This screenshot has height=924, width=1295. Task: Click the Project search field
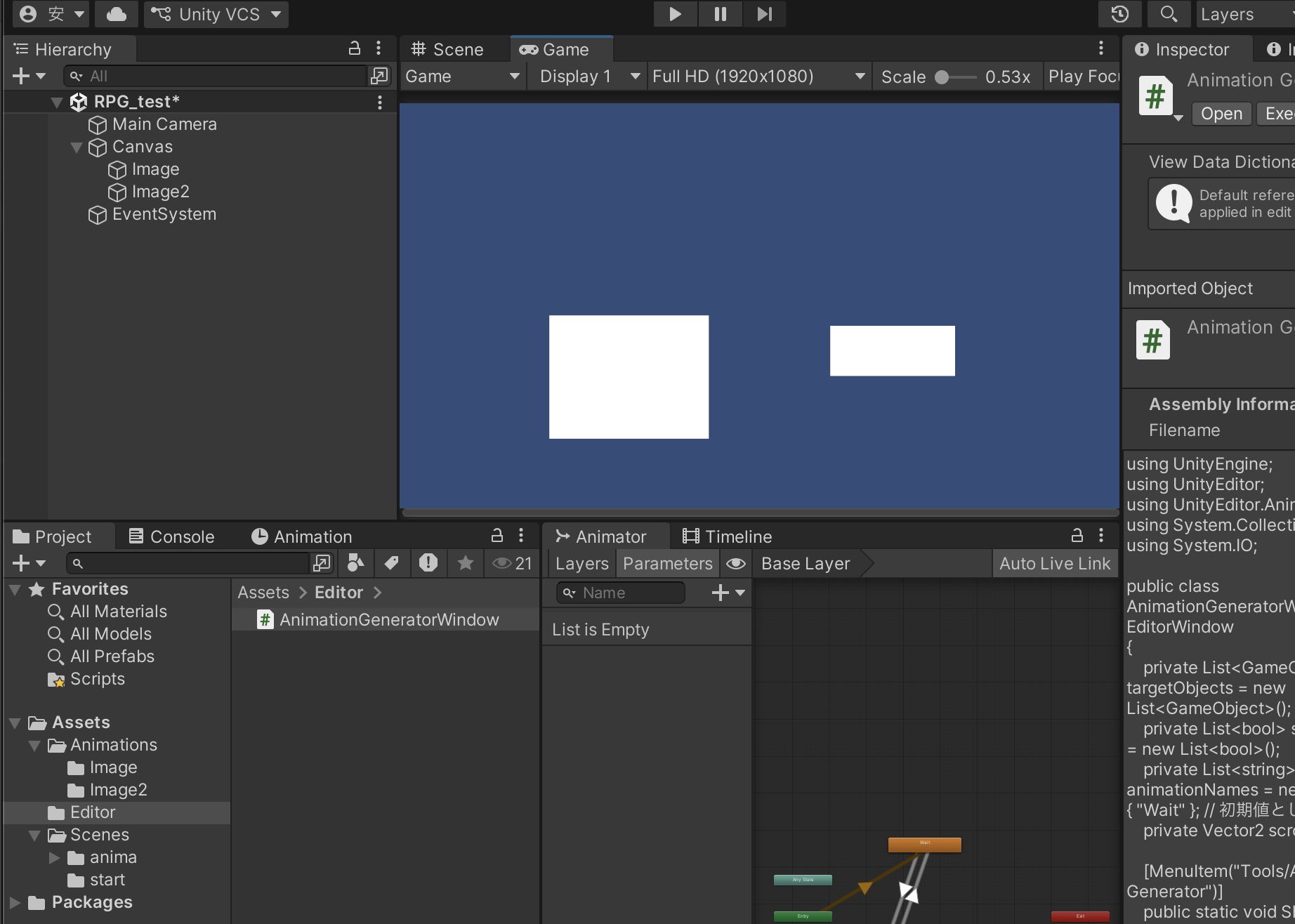188,563
